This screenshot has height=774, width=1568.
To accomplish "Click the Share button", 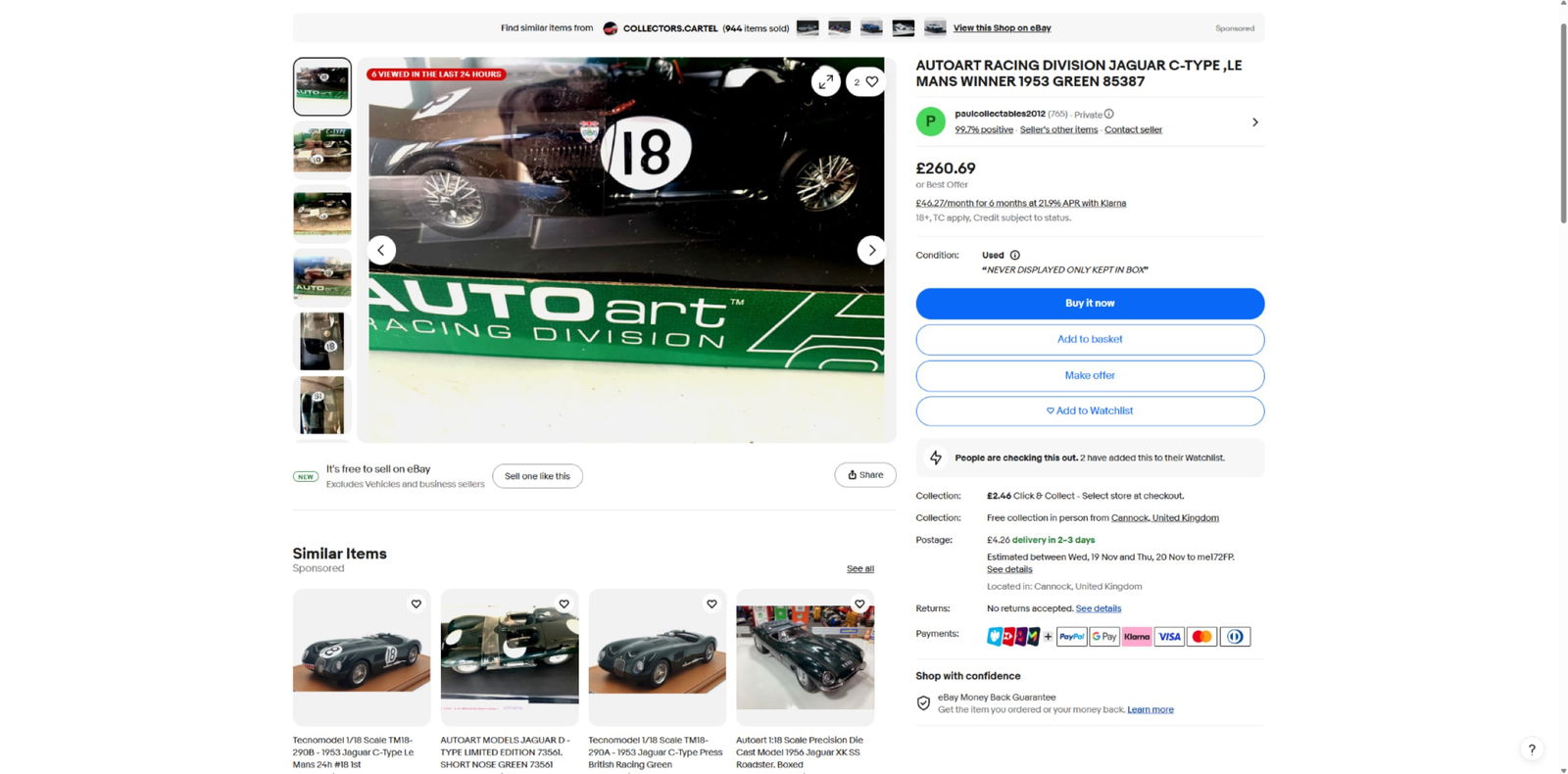I will coord(865,475).
